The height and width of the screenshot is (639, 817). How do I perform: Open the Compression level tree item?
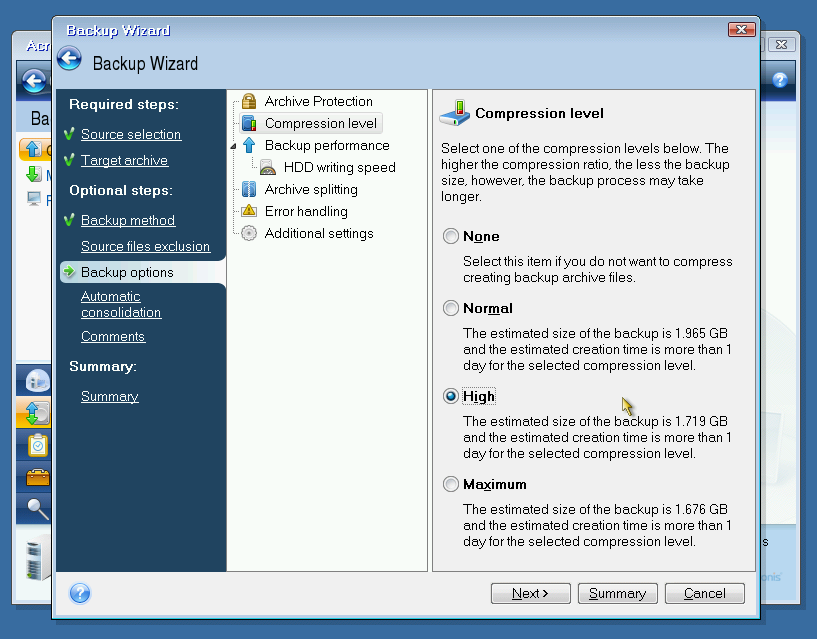320,124
